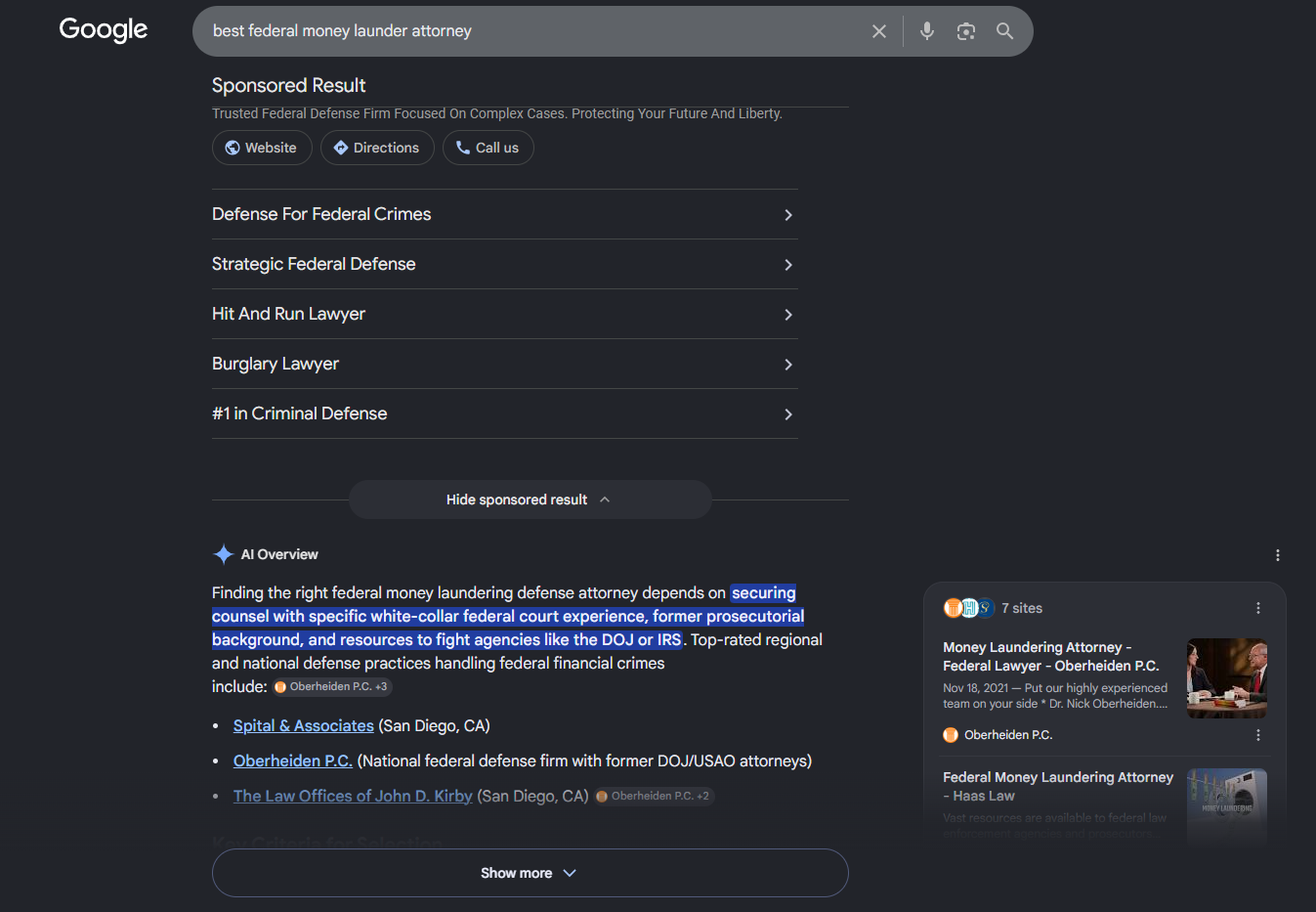The width and height of the screenshot is (1316, 912).
Task: Get Directions to the sponsored firm
Action: [x=377, y=148]
